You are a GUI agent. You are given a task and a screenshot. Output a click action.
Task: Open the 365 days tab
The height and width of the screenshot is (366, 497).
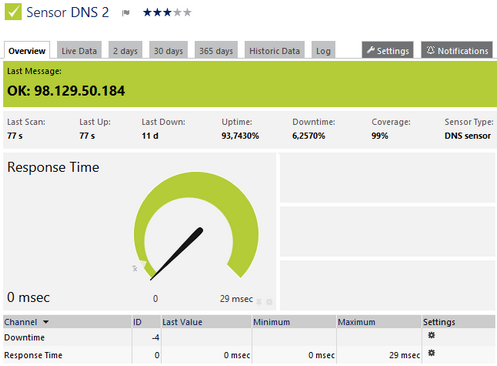click(216, 50)
